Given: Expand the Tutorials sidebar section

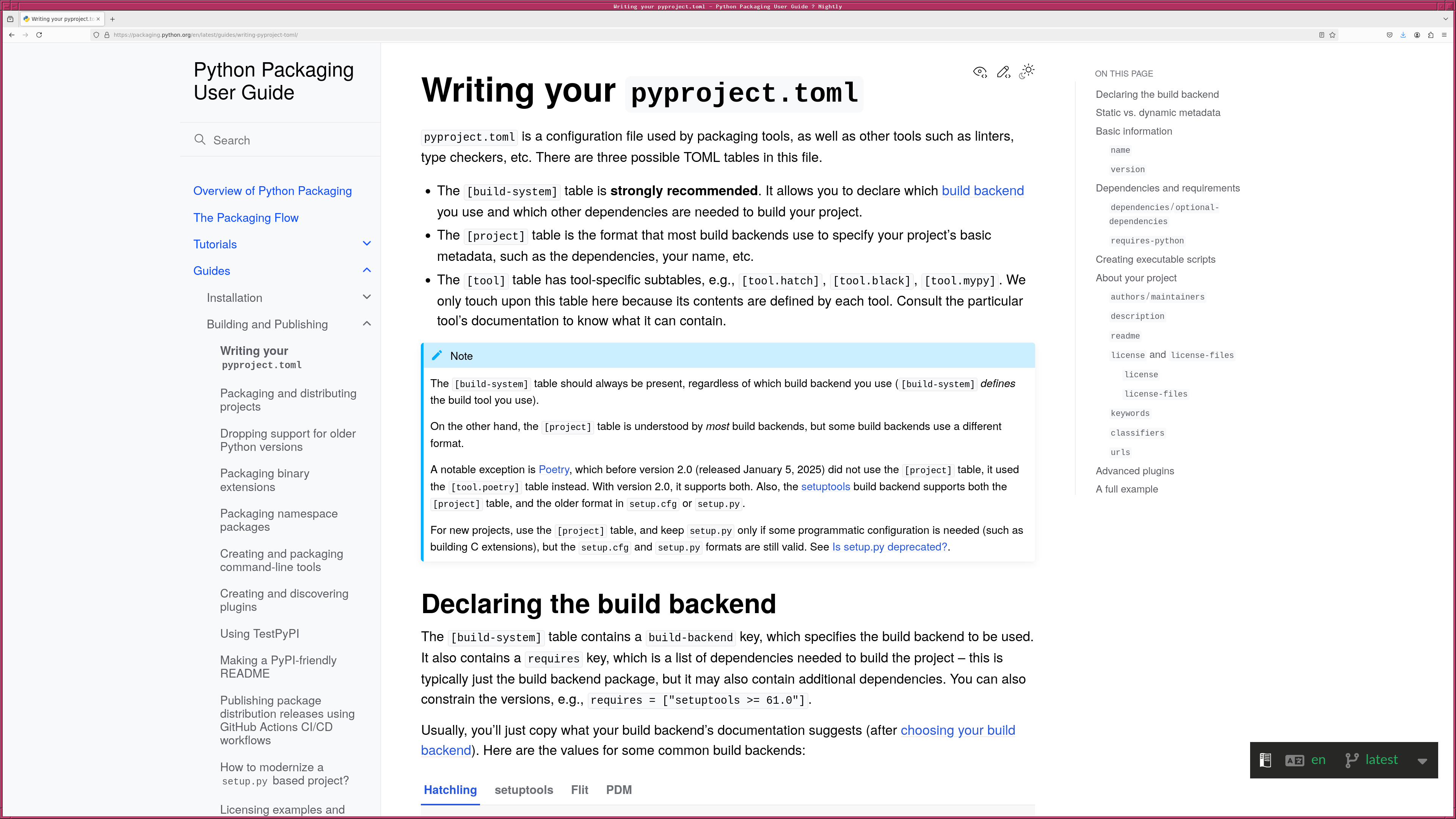Looking at the screenshot, I should click(x=366, y=243).
